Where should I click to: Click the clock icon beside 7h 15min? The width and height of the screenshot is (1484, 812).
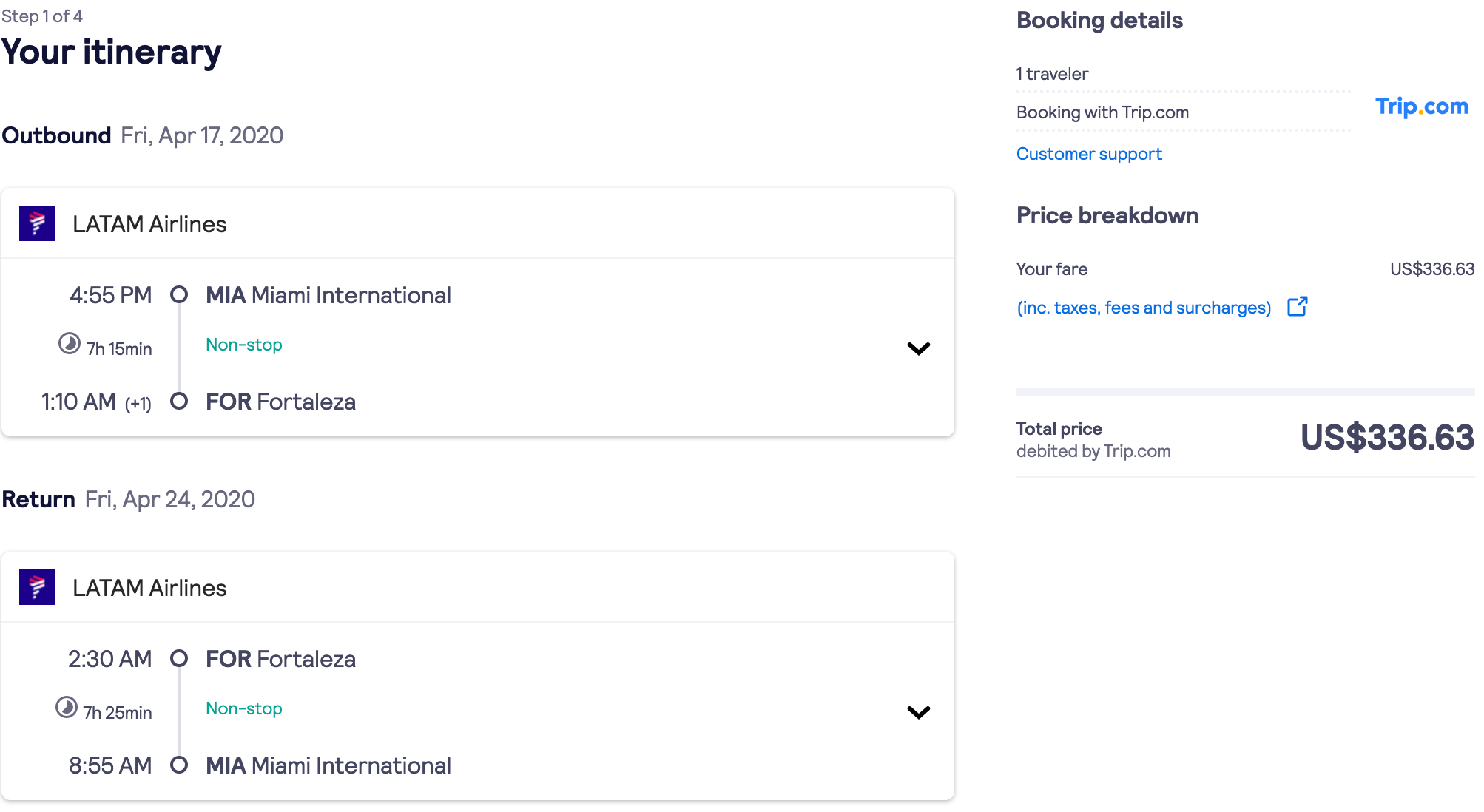[x=70, y=343]
